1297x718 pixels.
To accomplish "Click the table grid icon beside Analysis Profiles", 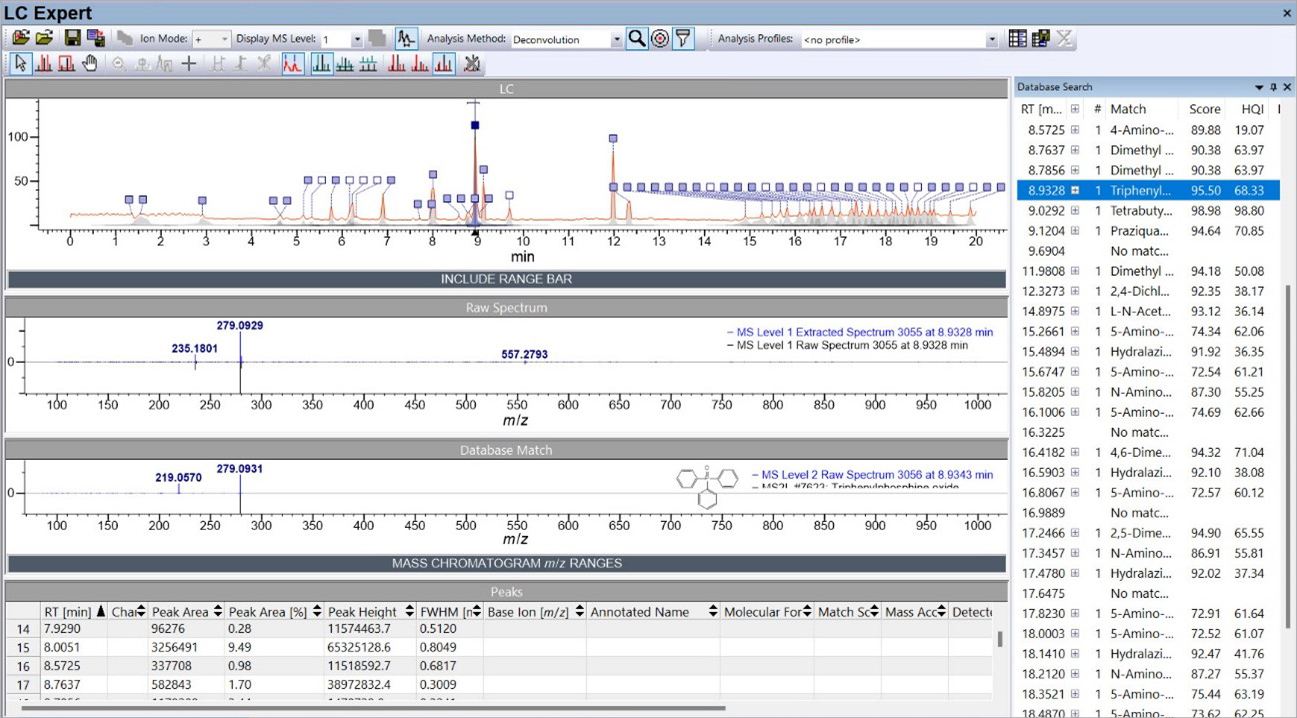I will [1017, 39].
